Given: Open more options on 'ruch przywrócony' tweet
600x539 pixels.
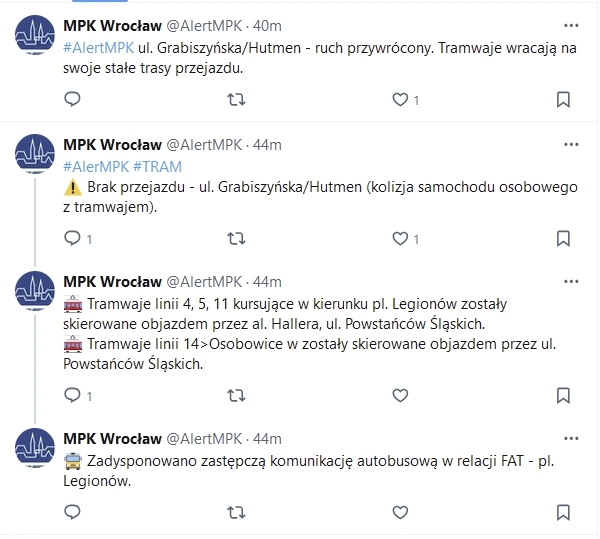Looking at the screenshot, I should coord(571,25).
